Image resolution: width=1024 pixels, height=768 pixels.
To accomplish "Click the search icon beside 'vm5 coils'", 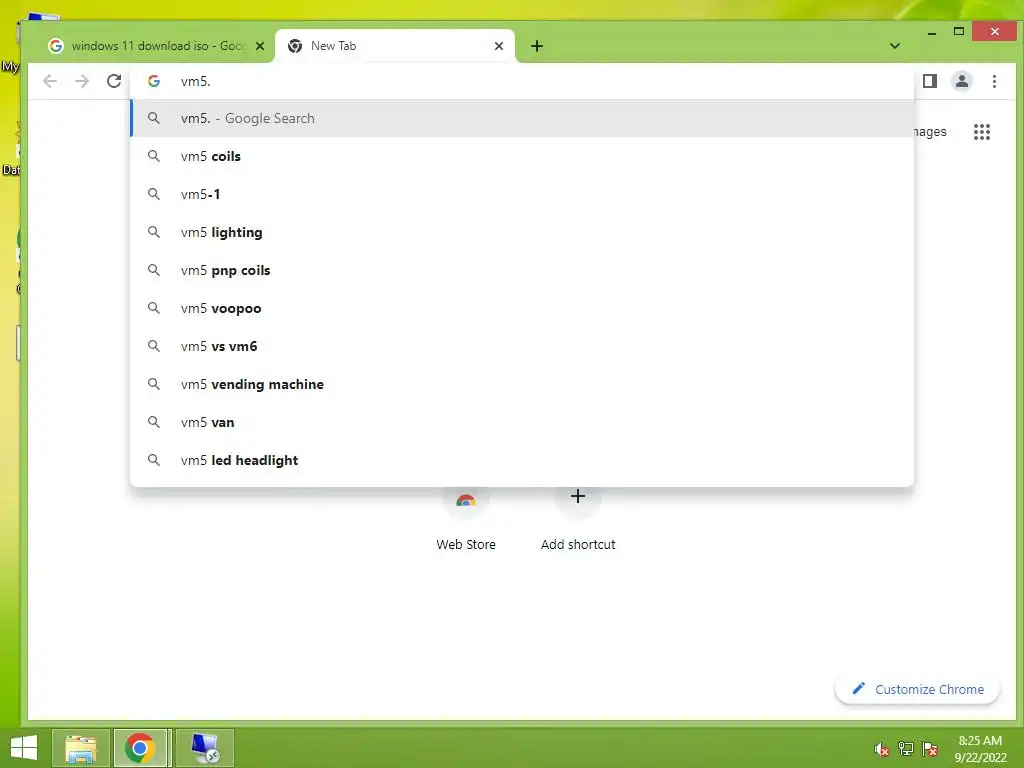I will (x=154, y=156).
